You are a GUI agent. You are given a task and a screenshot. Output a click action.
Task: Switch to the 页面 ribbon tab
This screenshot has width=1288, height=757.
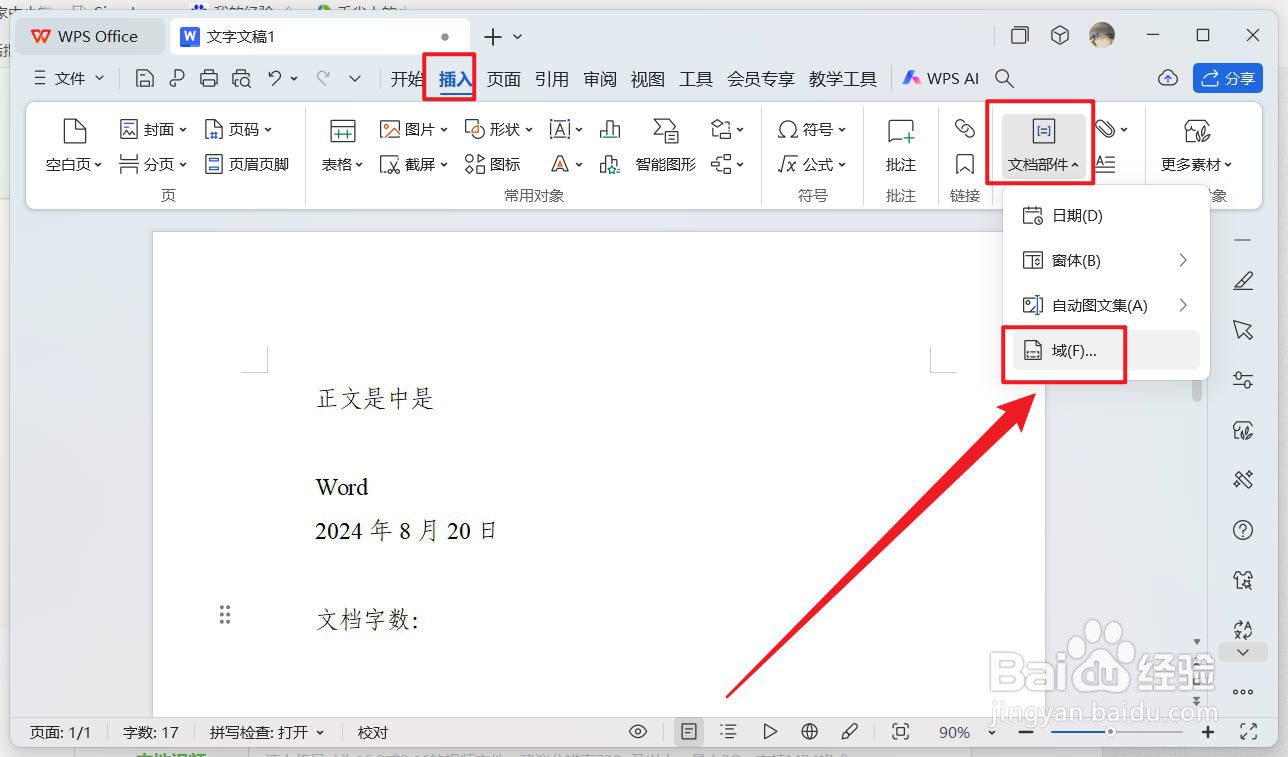[504, 78]
